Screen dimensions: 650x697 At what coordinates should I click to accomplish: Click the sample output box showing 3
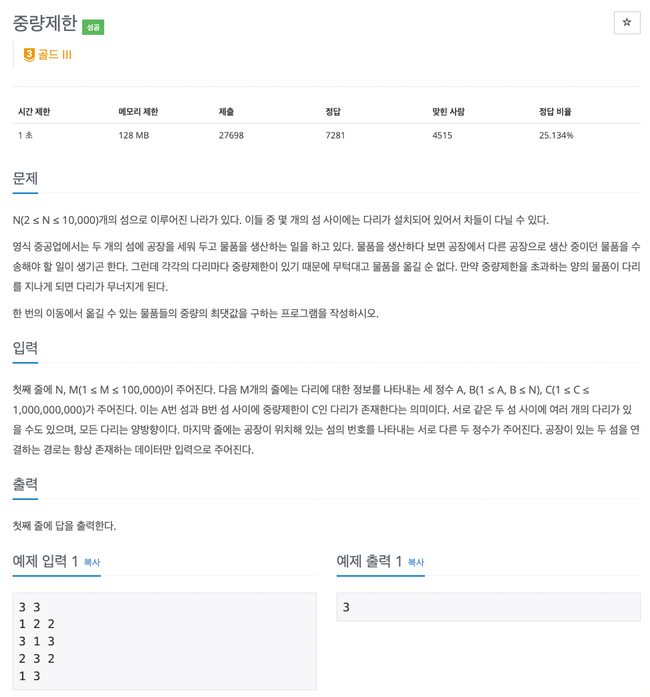tap(488, 607)
